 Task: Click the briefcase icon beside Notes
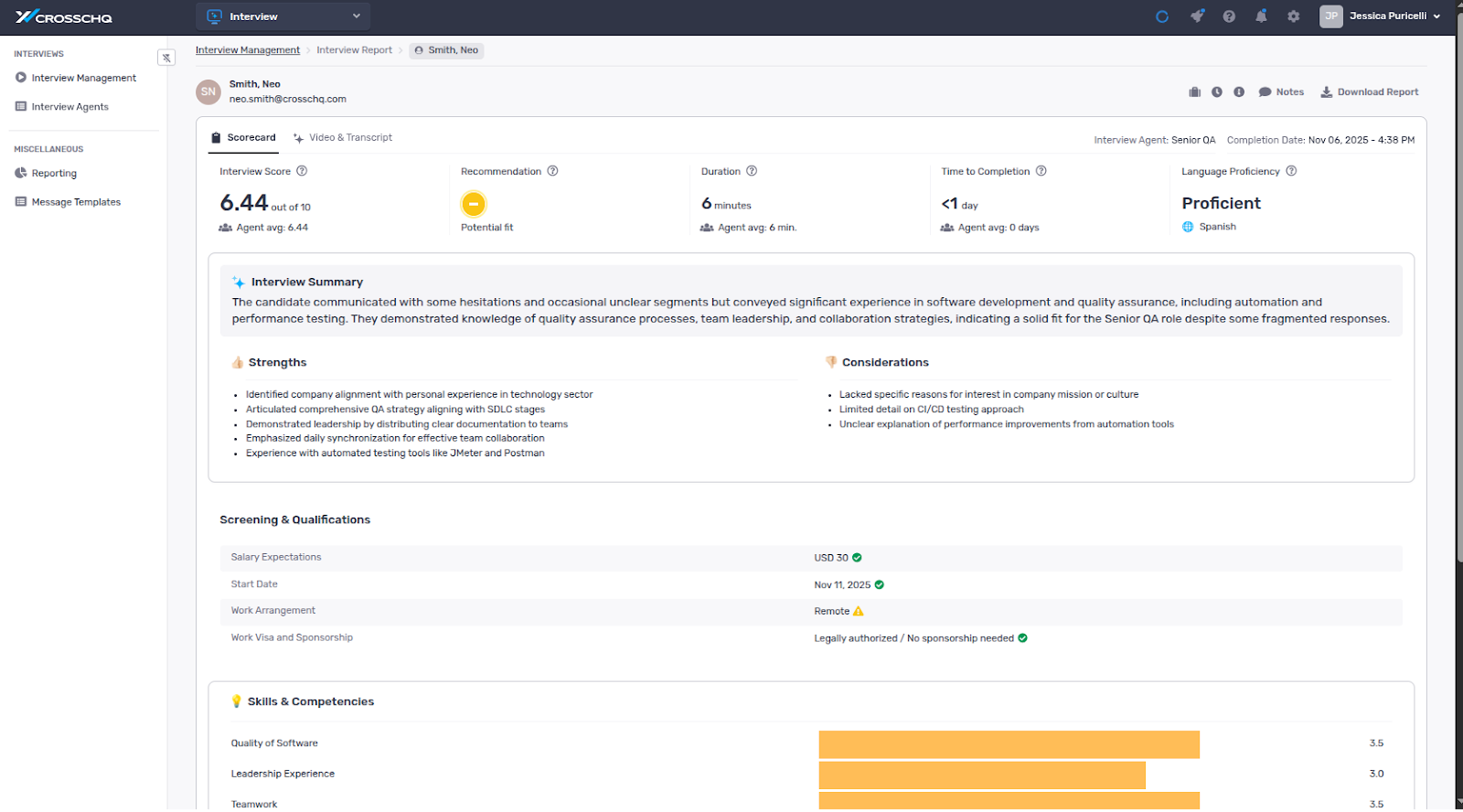[1194, 92]
